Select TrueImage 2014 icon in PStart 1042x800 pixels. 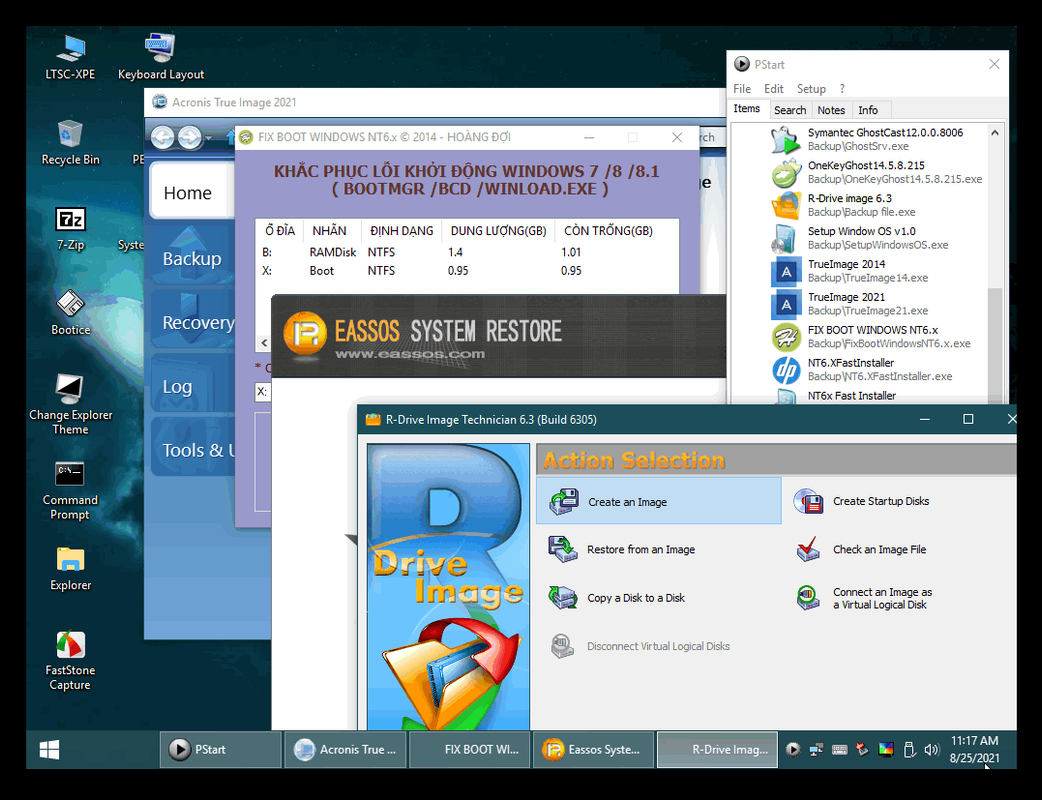tap(786, 272)
